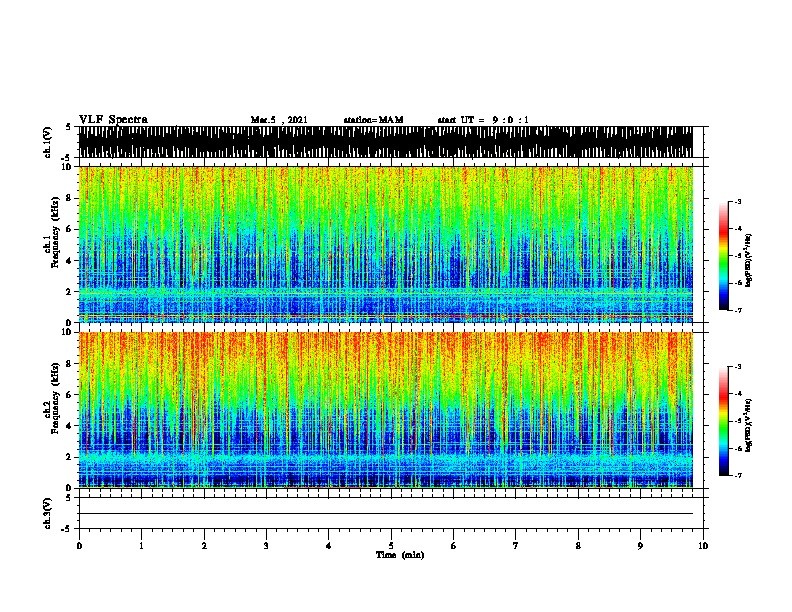Click the ch.1 color bar log(PSD) label
Screen dimensions: 792x612
click(748, 260)
